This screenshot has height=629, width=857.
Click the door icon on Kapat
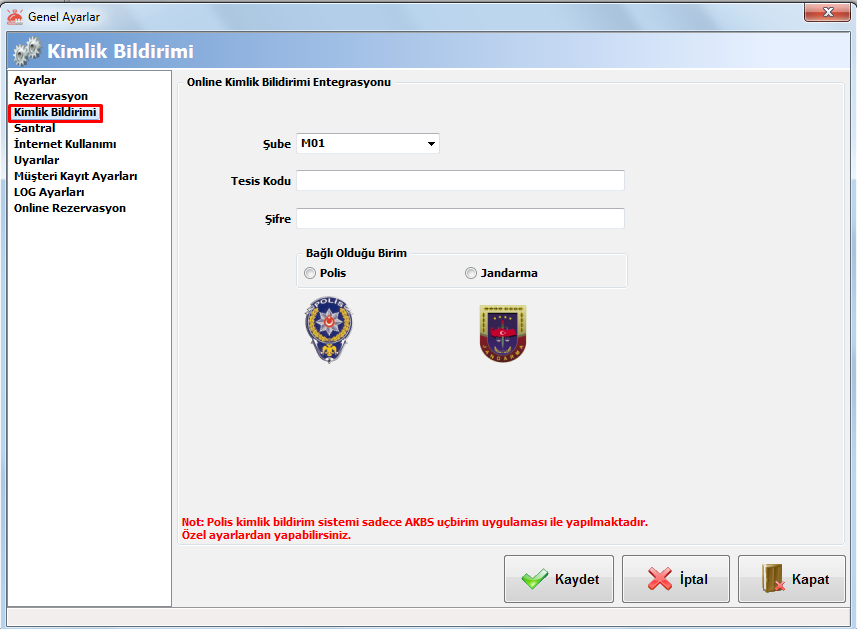tap(773, 578)
